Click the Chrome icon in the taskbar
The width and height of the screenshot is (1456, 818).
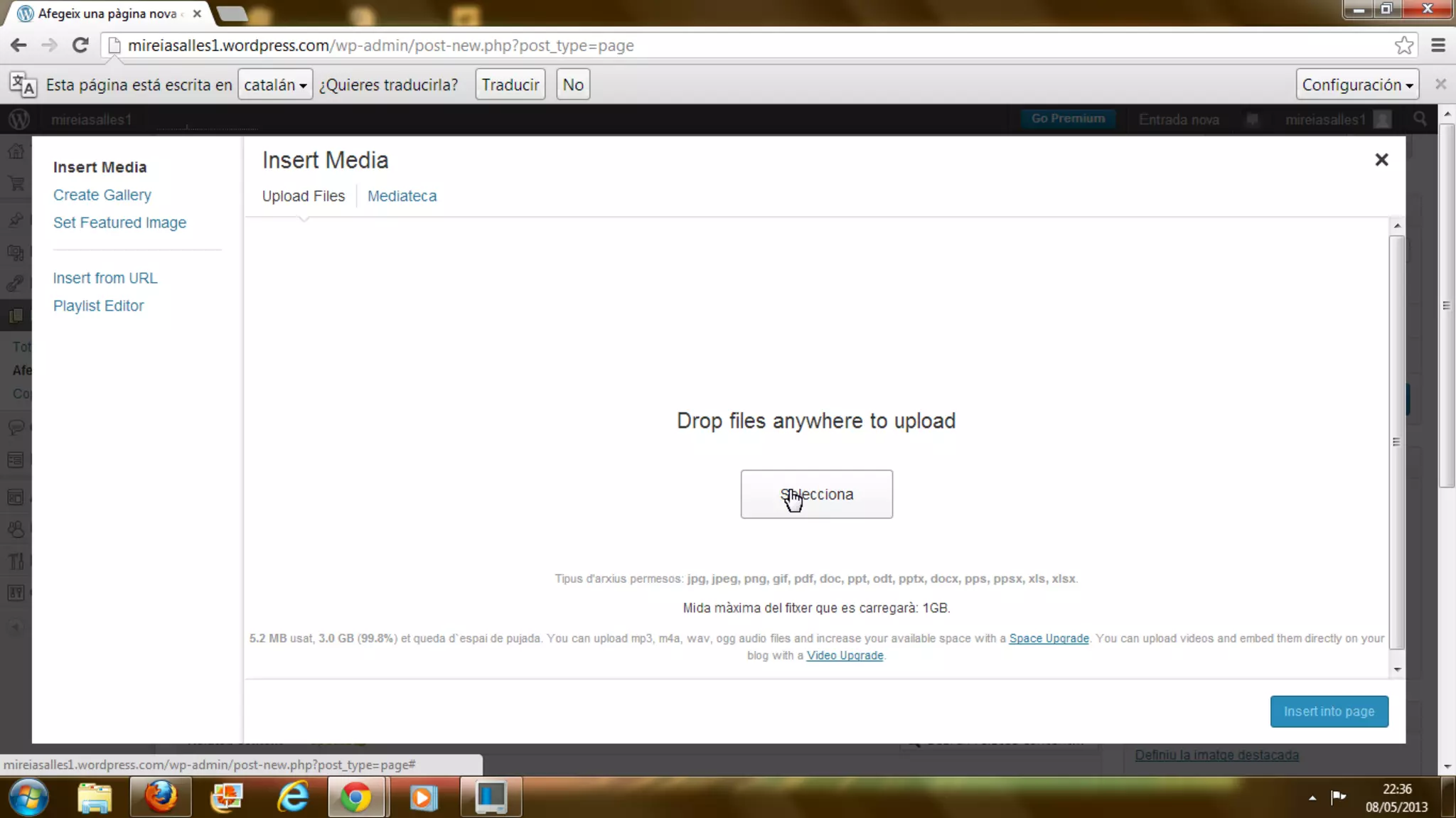pyautogui.click(x=355, y=797)
